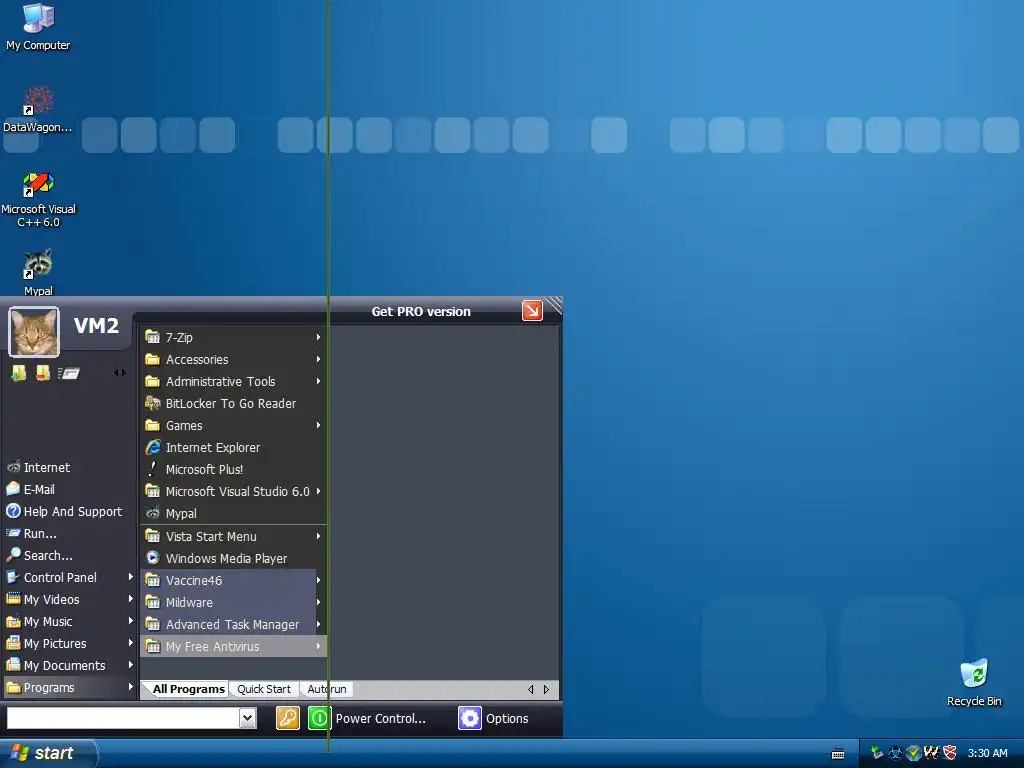The height and width of the screenshot is (768, 1024).
Task: Expand the My Documents submenu arrow
Action: [x=131, y=665]
